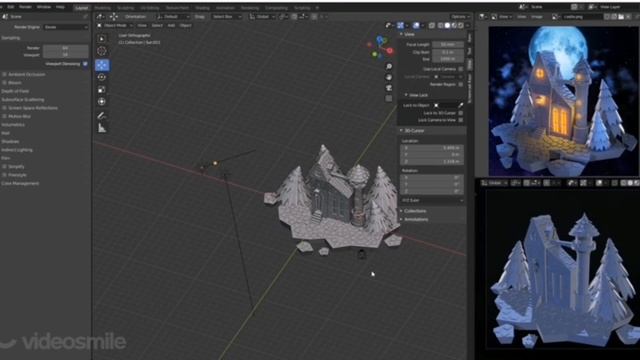640x360 pixels.
Task: Switch main viewport to material preview shading
Action: pyautogui.click(x=454, y=25)
